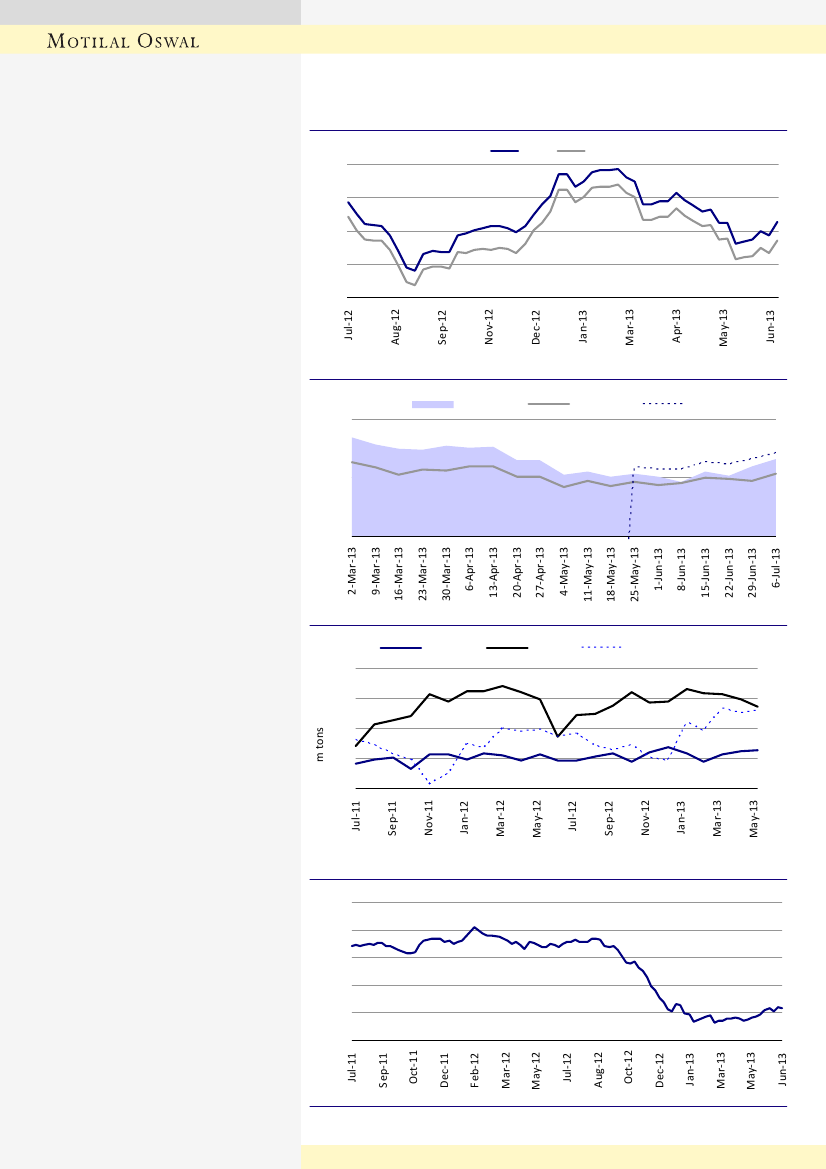Select the 2-Mar-13 axis label
826x1169 pixels.
point(352,572)
